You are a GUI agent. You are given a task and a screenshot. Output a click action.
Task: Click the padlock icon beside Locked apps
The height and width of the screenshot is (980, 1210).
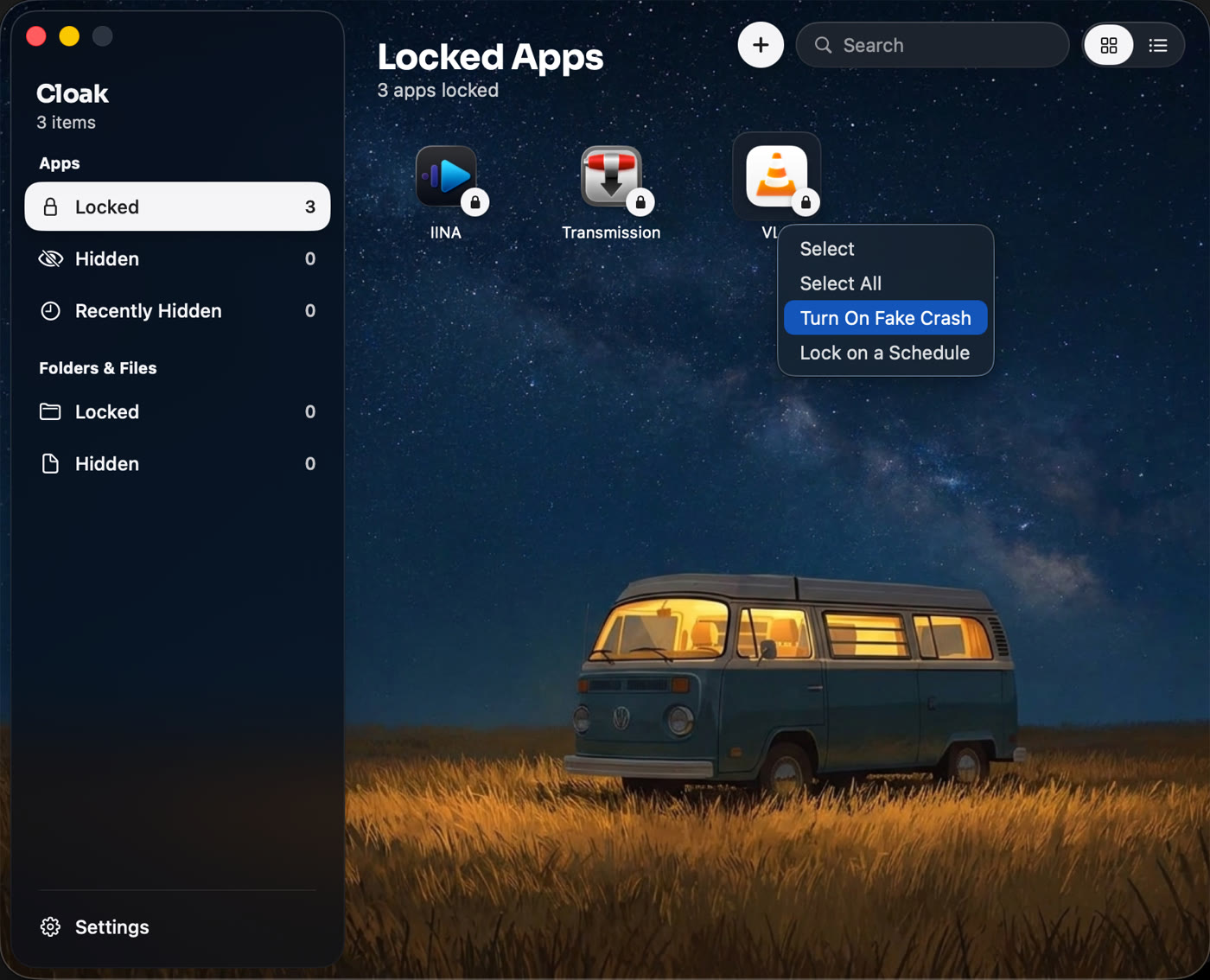pyautogui.click(x=50, y=207)
